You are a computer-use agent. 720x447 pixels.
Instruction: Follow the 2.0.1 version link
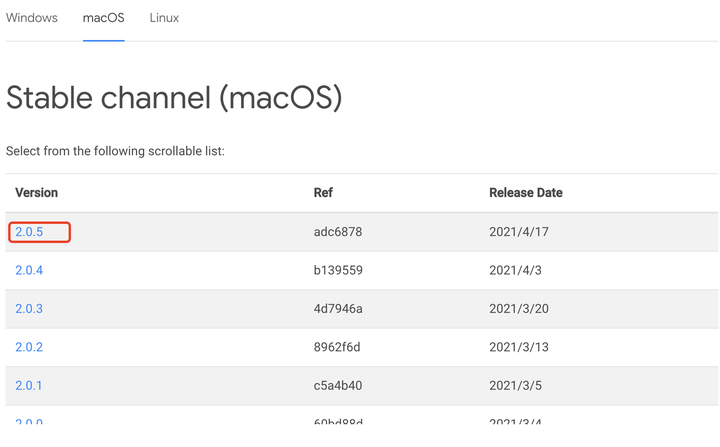28,385
